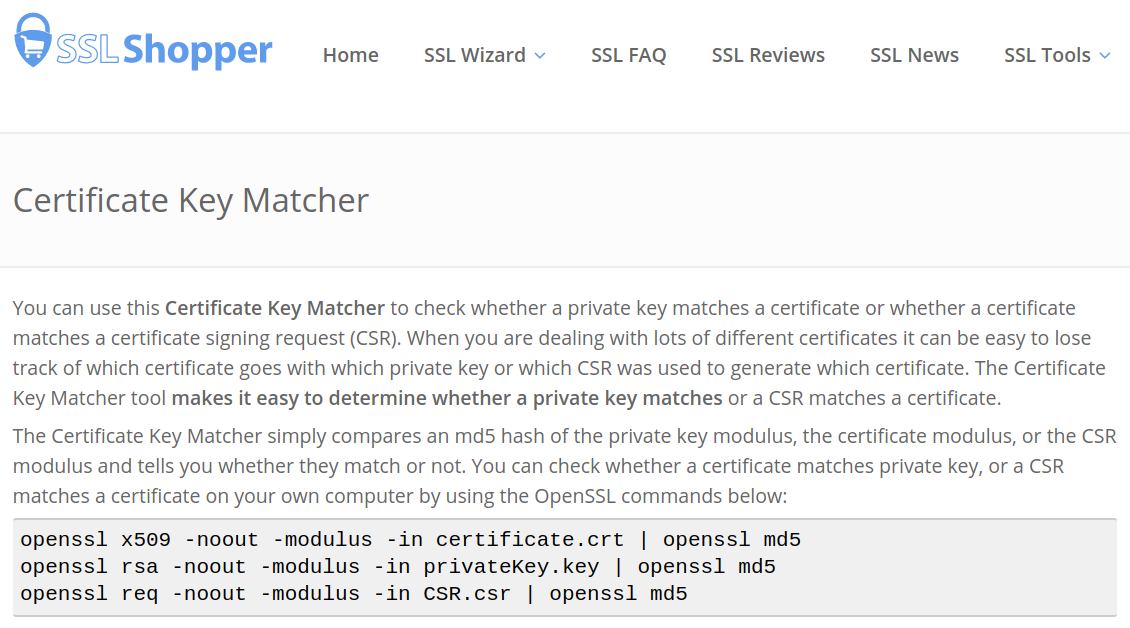Click the openssl req command line
The width and height of the screenshot is (1130, 628).
click(x=353, y=594)
